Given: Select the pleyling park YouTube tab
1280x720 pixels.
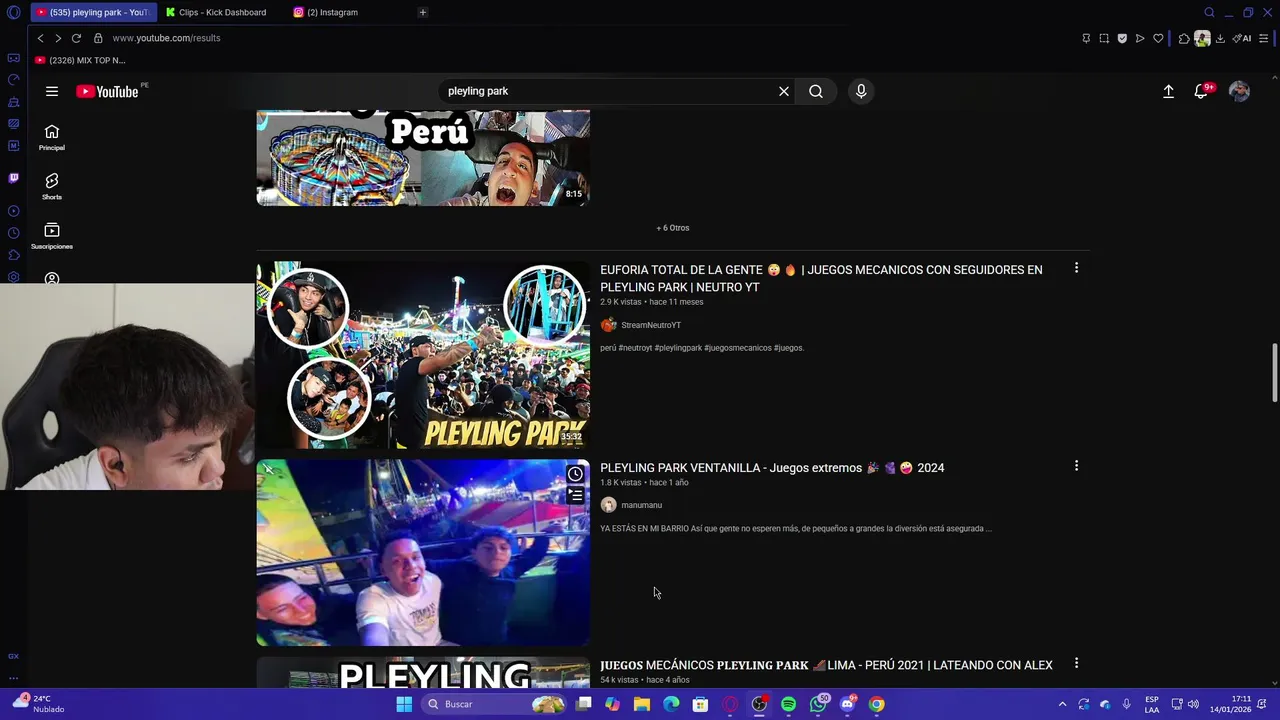Looking at the screenshot, I should (92, 12).
